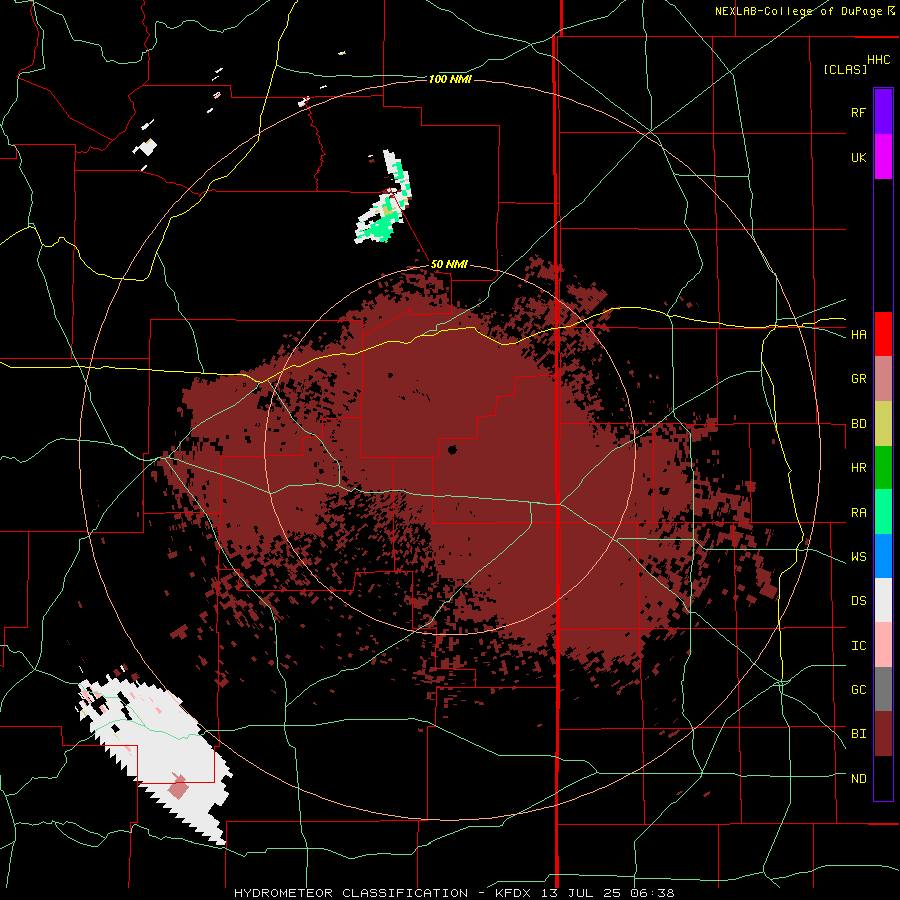Viewport: 900px width, 900px height.
Task: Click the RF legend label
Action: click(858, 112)
